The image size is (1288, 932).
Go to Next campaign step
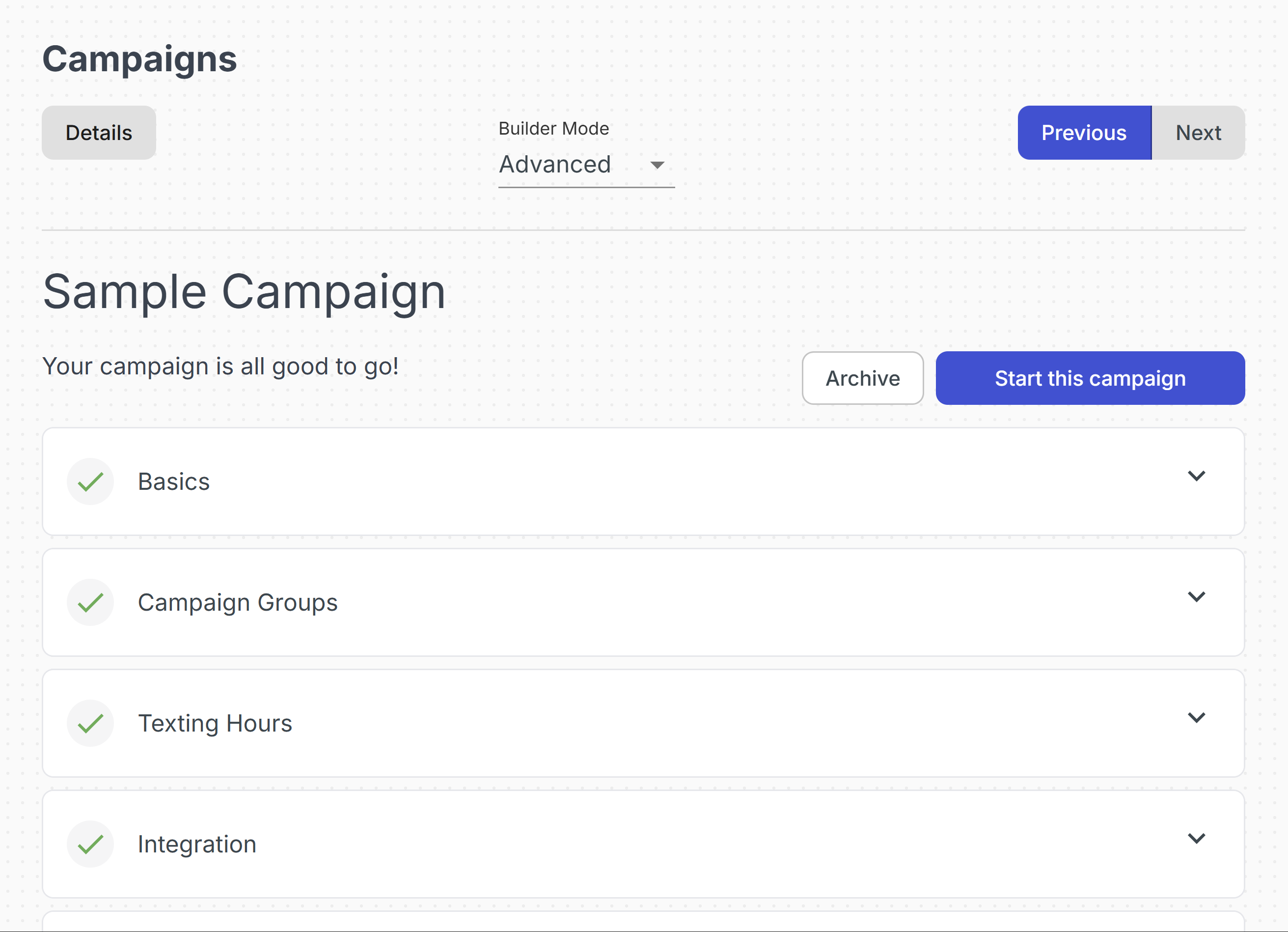point(1198,133)
